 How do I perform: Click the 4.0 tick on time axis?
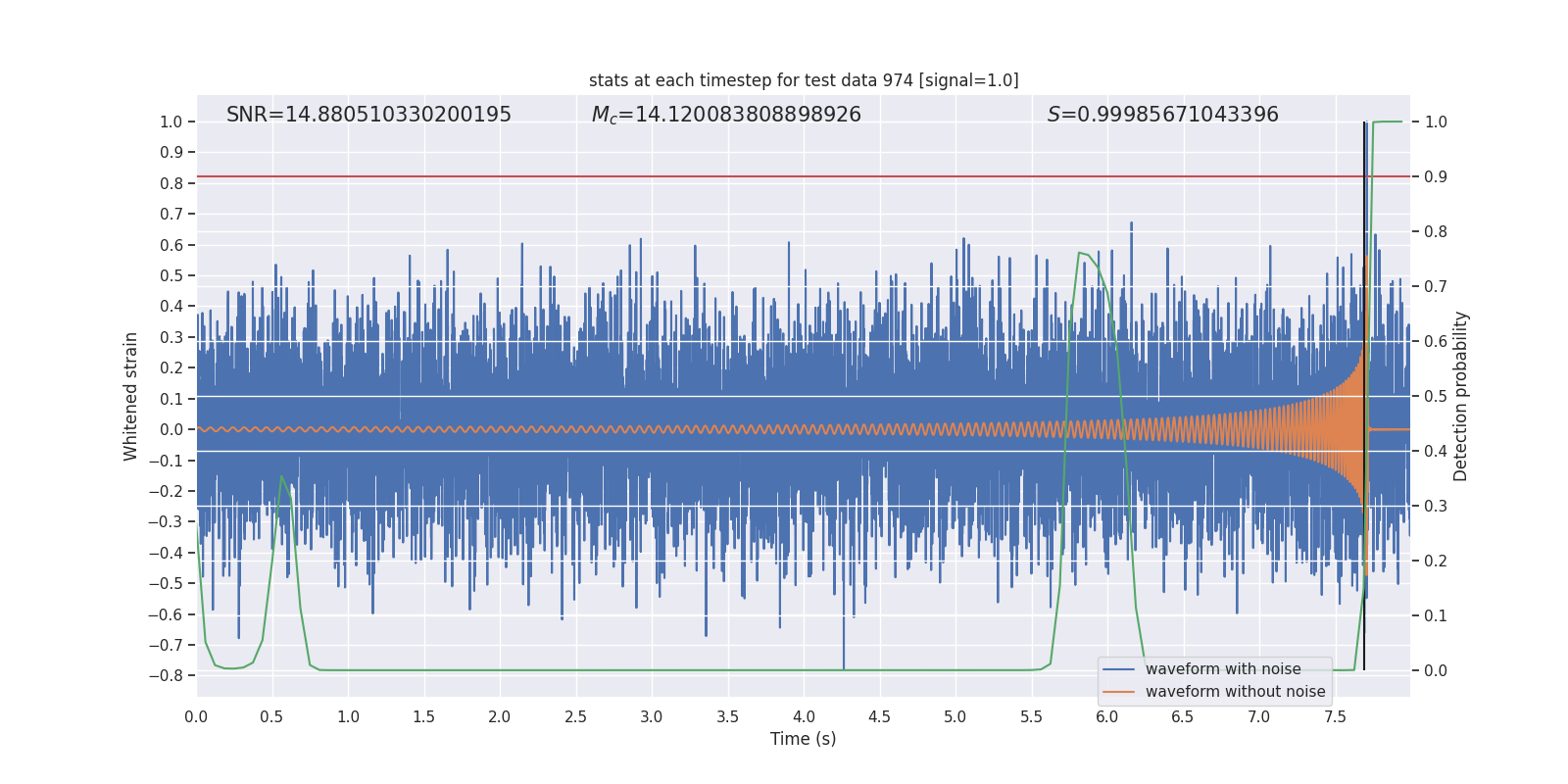pyautogui.click(x=804, y=716)
